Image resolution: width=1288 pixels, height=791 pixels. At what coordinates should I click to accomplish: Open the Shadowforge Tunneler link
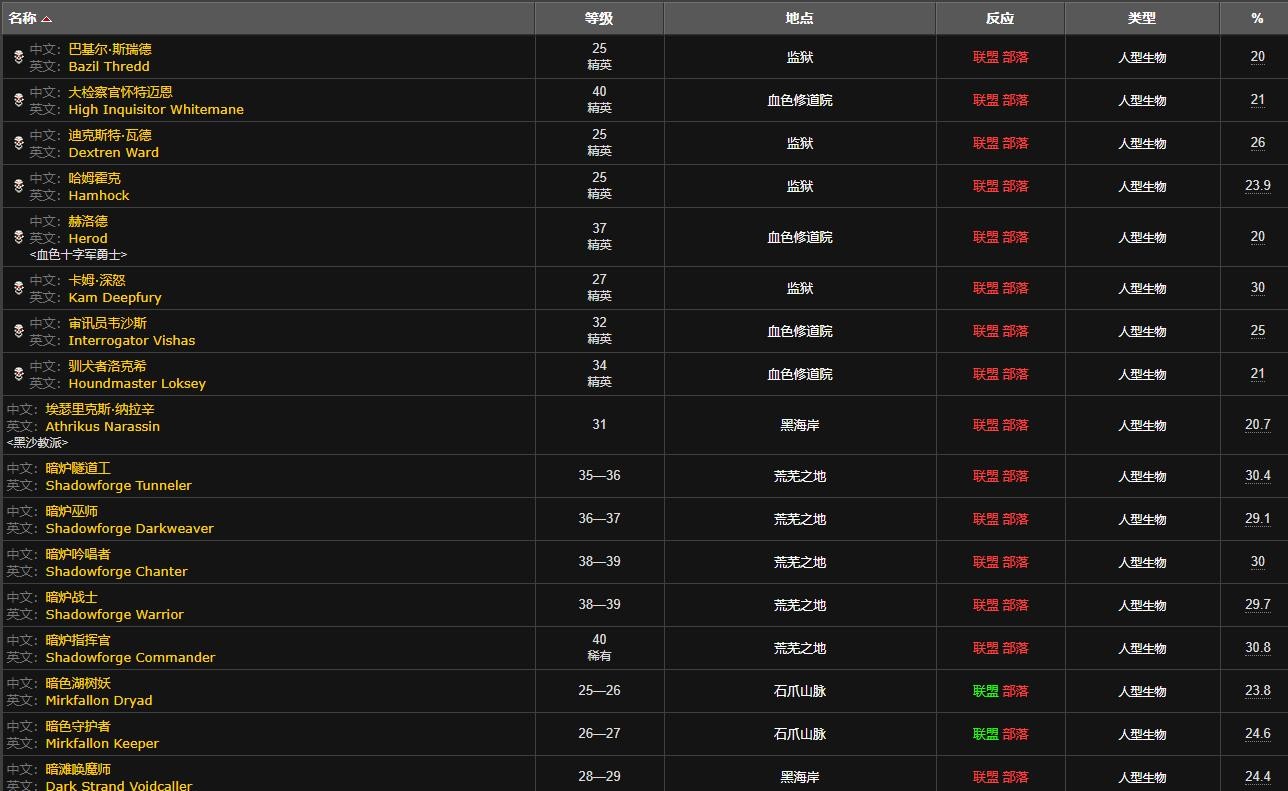coord(118,486)
